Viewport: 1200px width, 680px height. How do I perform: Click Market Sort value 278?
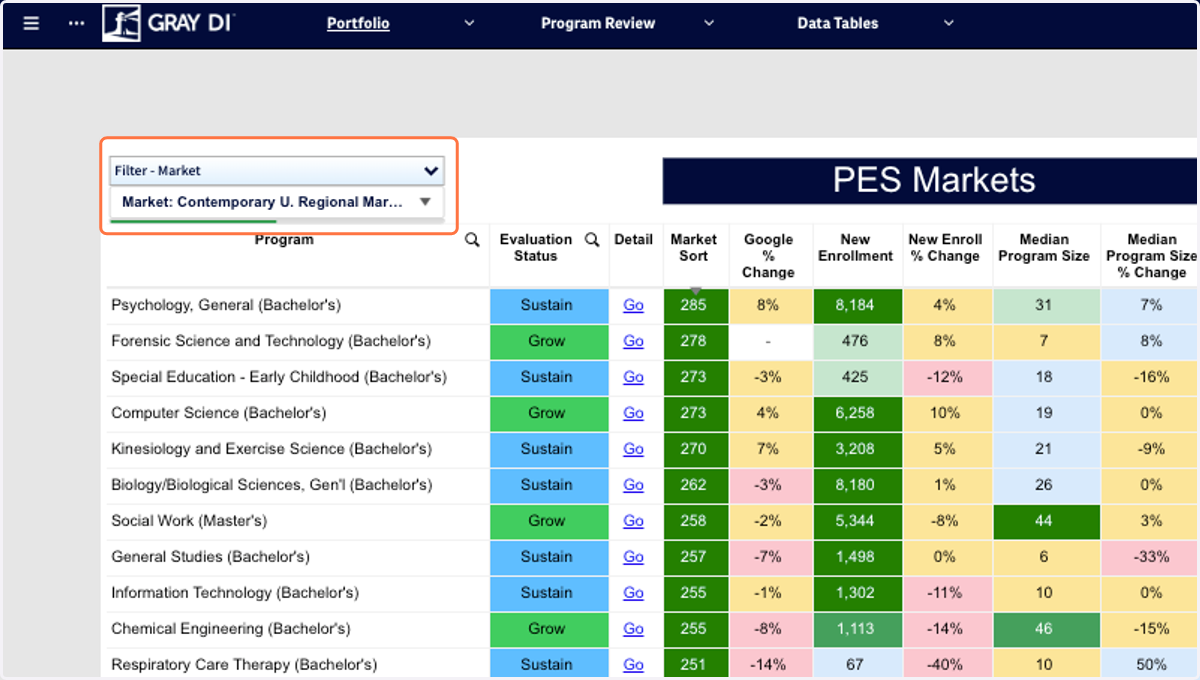click(x=694, y=341)
